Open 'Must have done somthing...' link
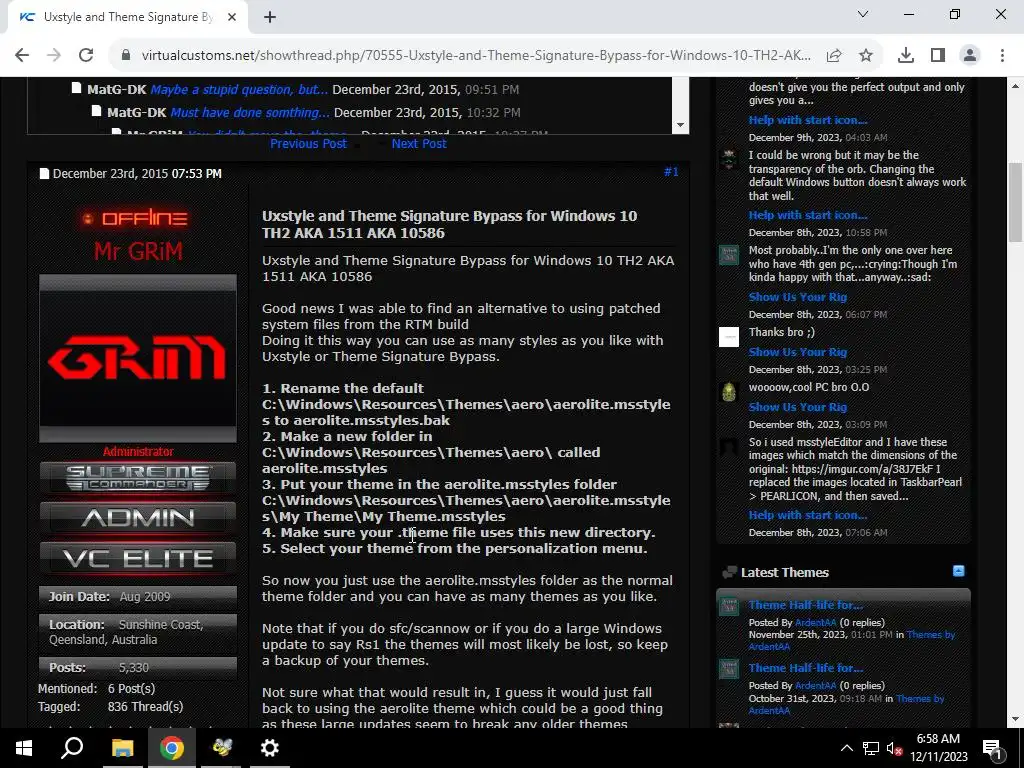 [x=250, y=112]
